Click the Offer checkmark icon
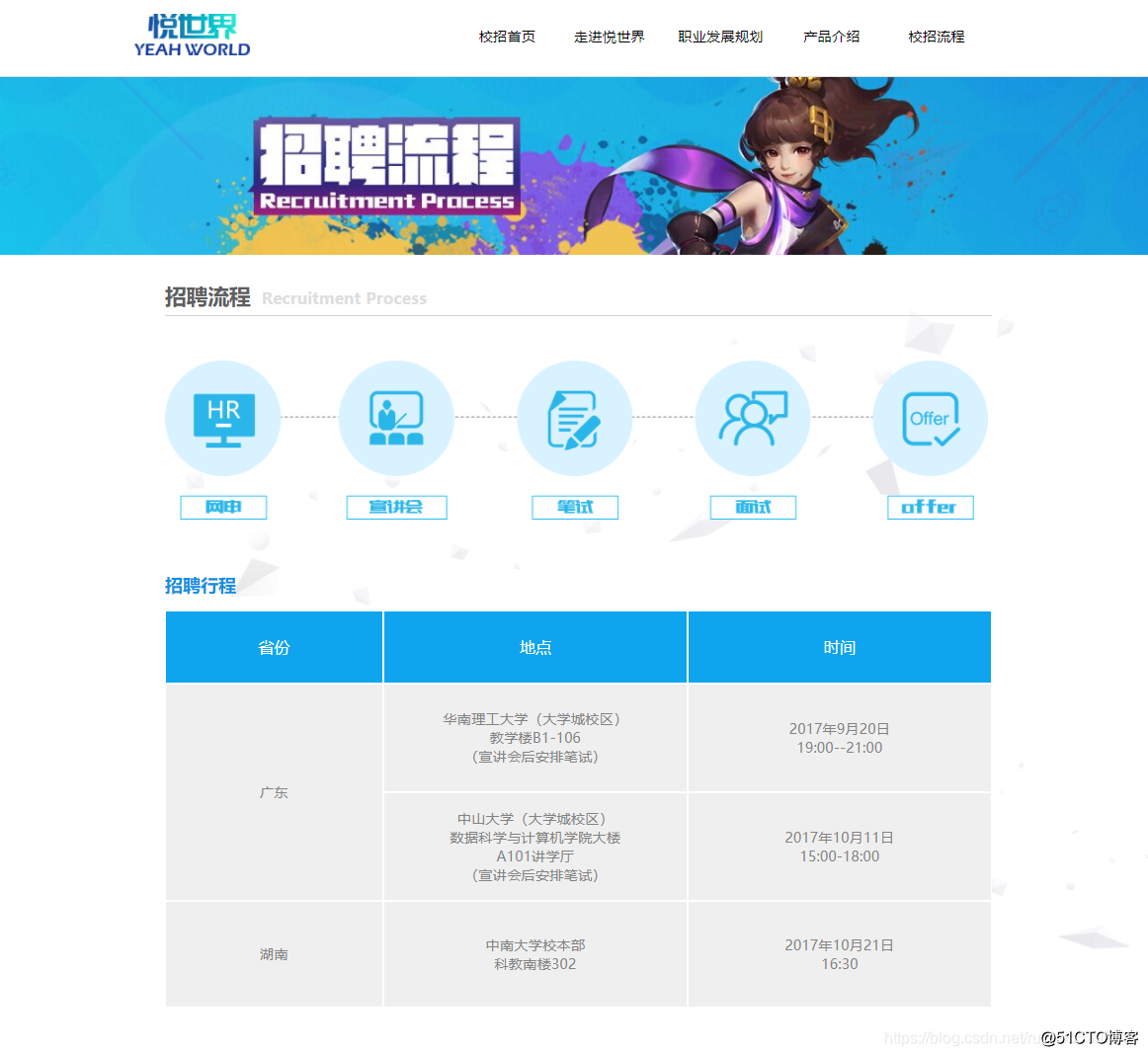1148x1056 pixels. pyautogui.click(x=931, y=419)
